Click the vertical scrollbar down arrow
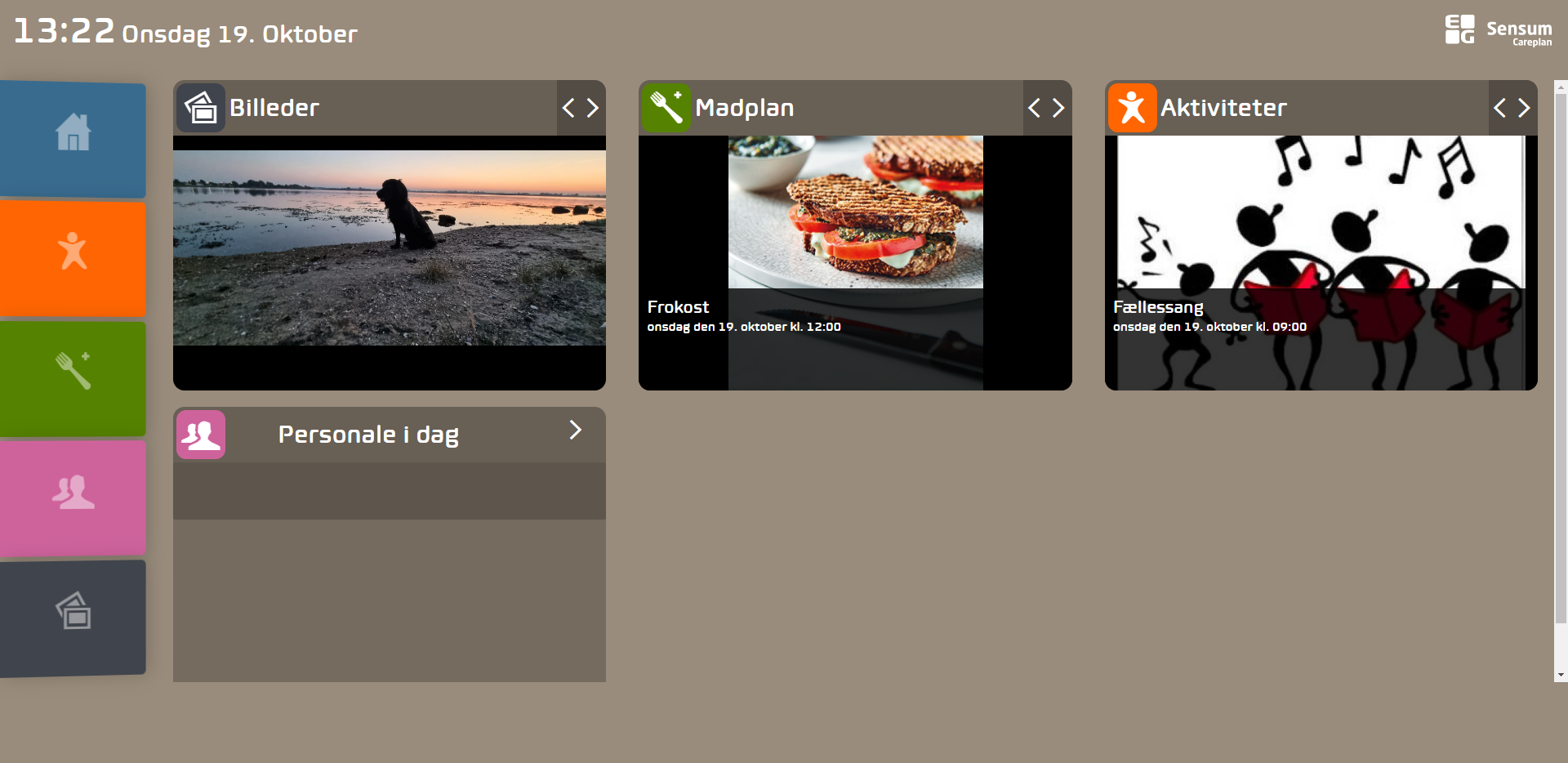 tap(1561, 675)
